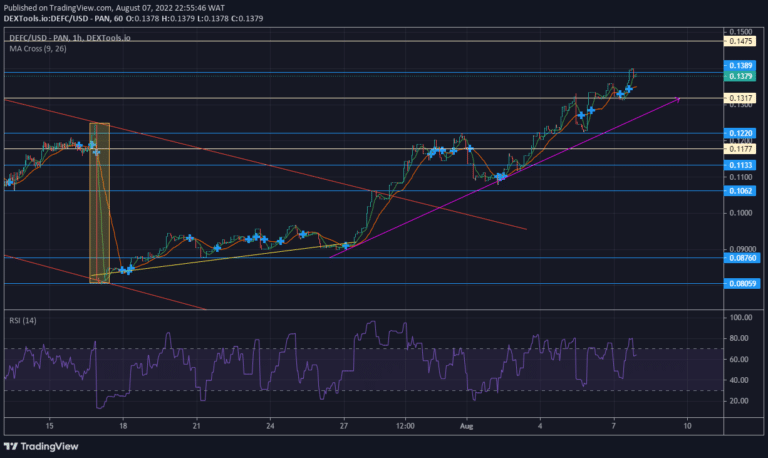Click the 0.1062 price label
Image resolution: width=768 pixels, height=458 pixels.
coord(740,191)
